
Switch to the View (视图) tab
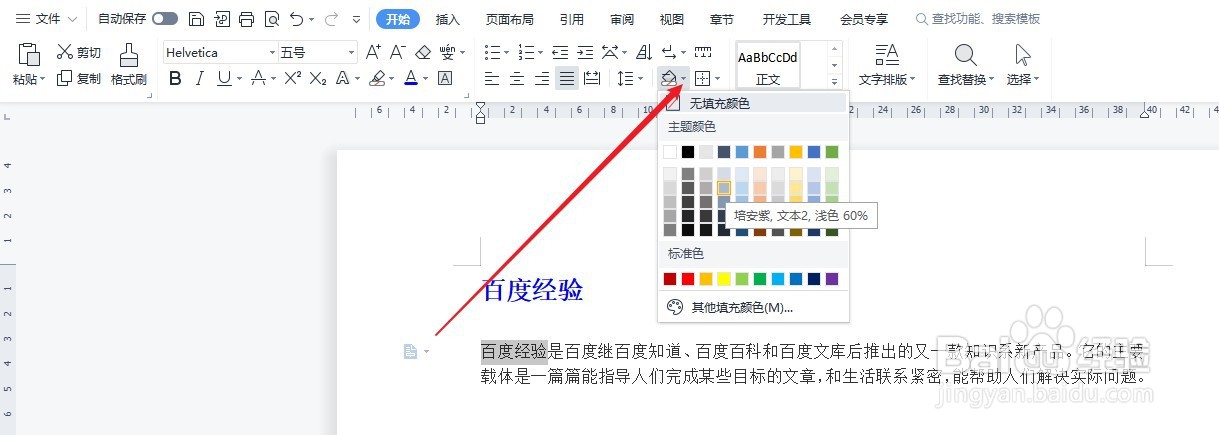click(x=672, y=19)
